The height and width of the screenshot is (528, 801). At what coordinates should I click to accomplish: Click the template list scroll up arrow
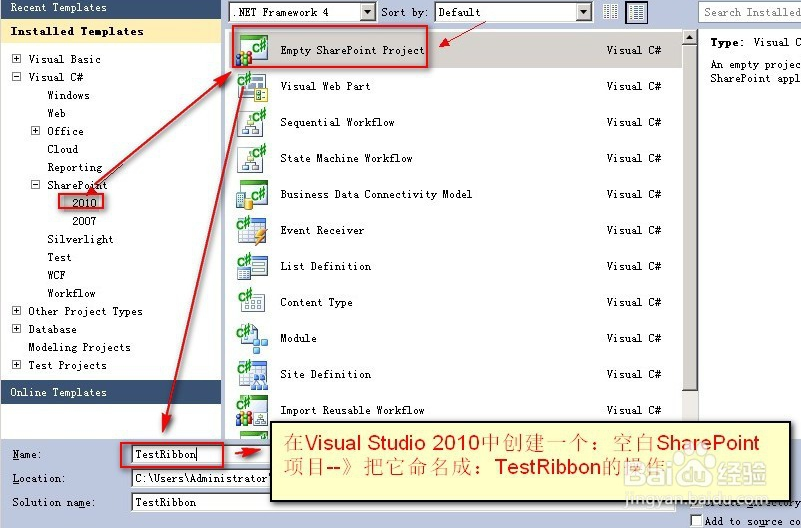690,38
